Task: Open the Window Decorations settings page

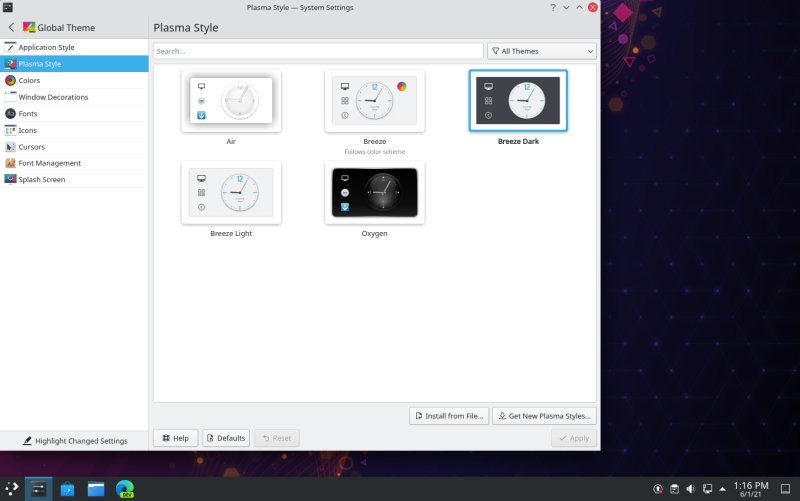Action: click(53, 97)
